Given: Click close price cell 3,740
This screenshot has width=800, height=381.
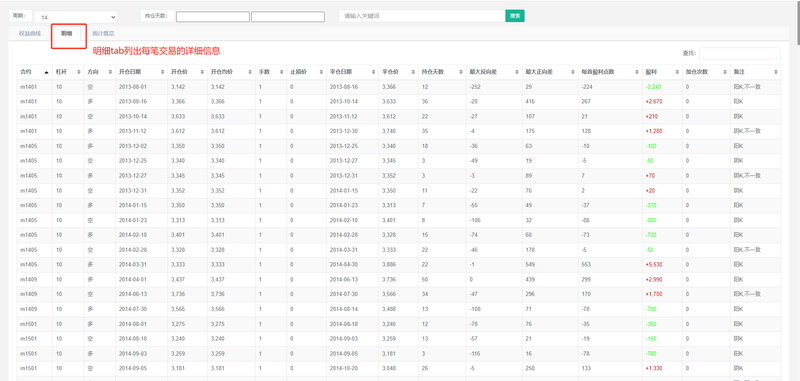Looking at the screenshot, I should coord(388,131).
